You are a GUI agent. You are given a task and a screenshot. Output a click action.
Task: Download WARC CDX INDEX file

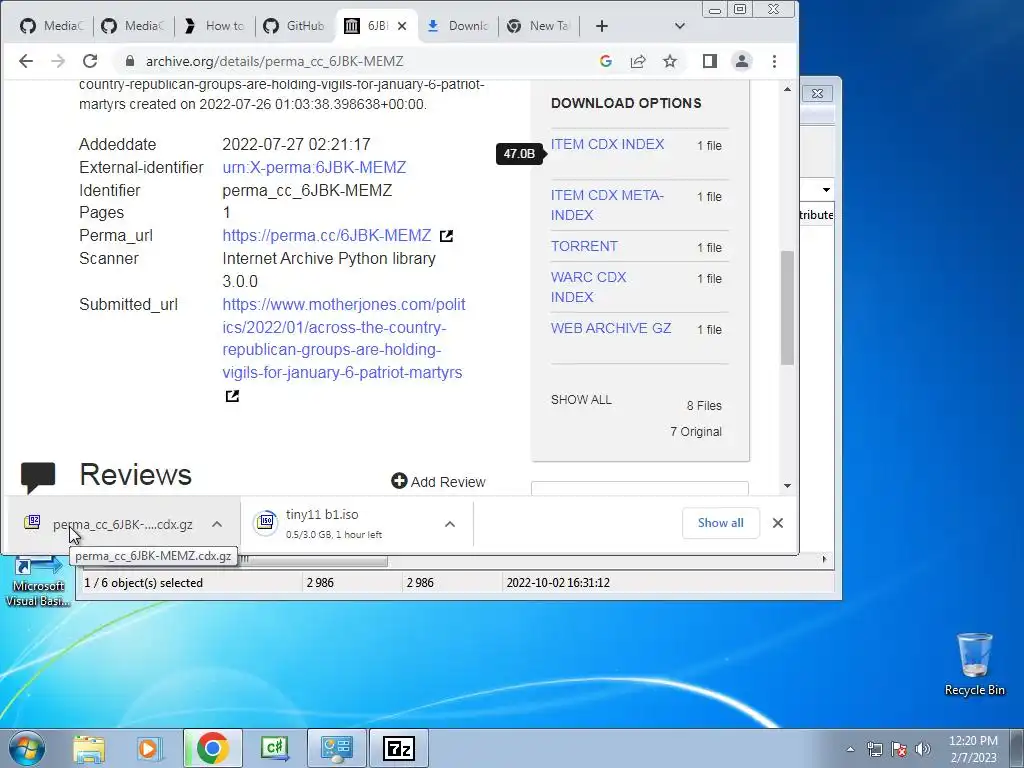click(588, 287)
